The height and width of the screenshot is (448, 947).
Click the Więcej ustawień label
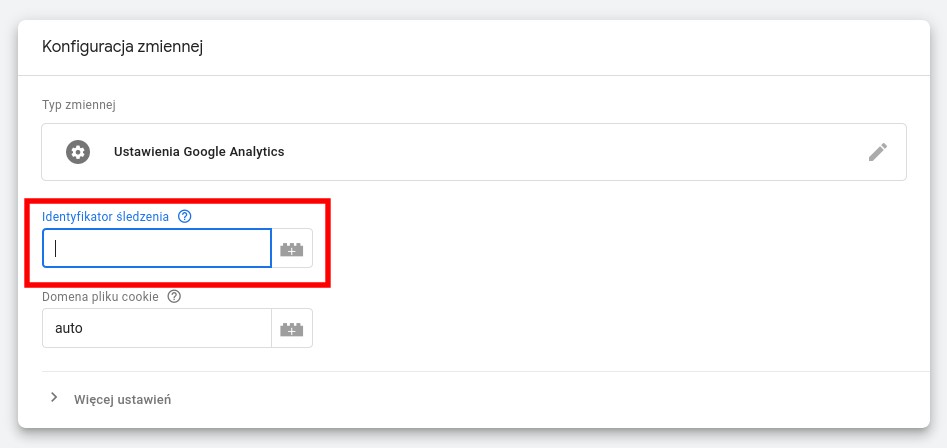pos(123,400)
